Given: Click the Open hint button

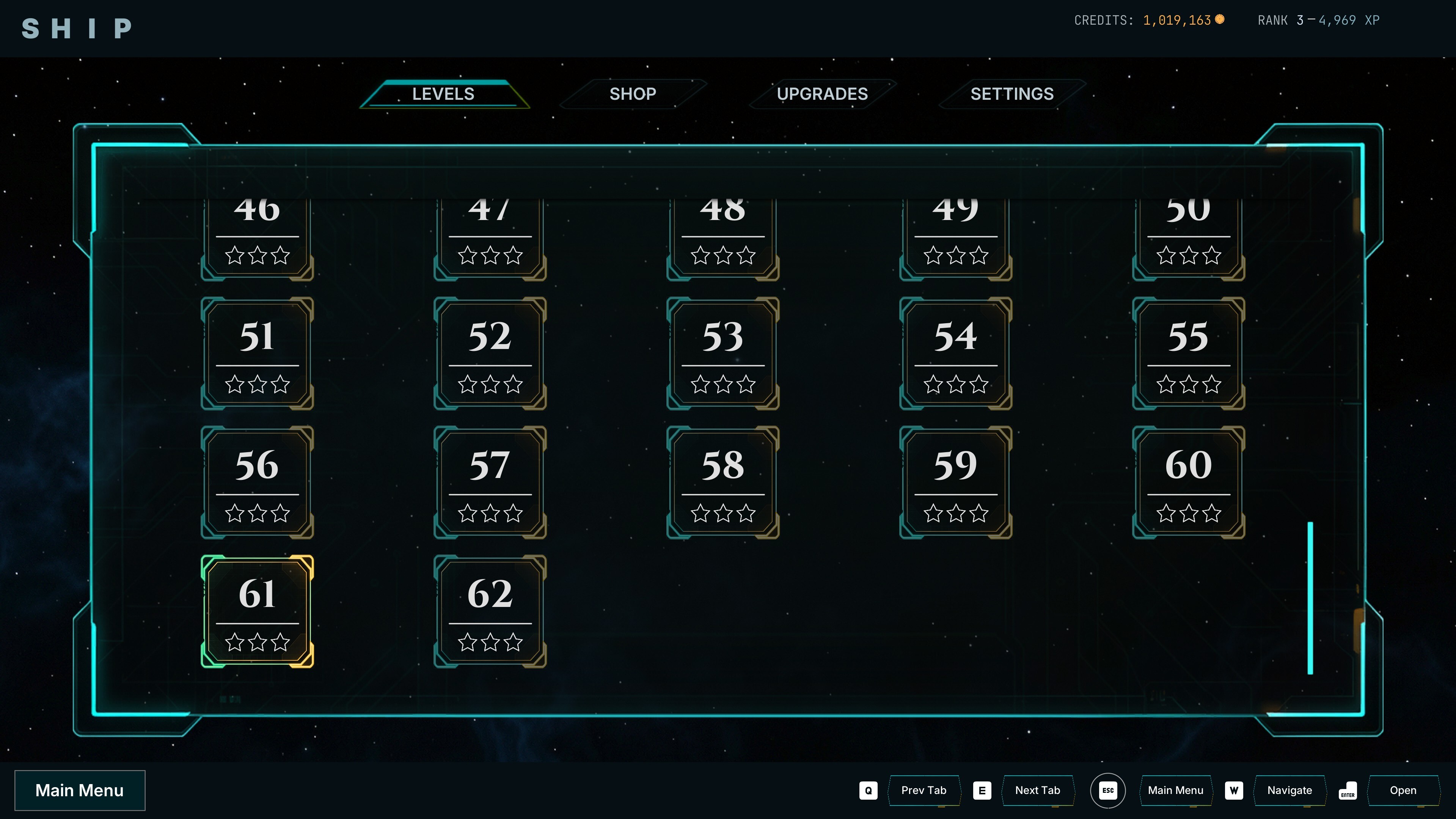Looking at the screenshot, I should pos(1403,790).
